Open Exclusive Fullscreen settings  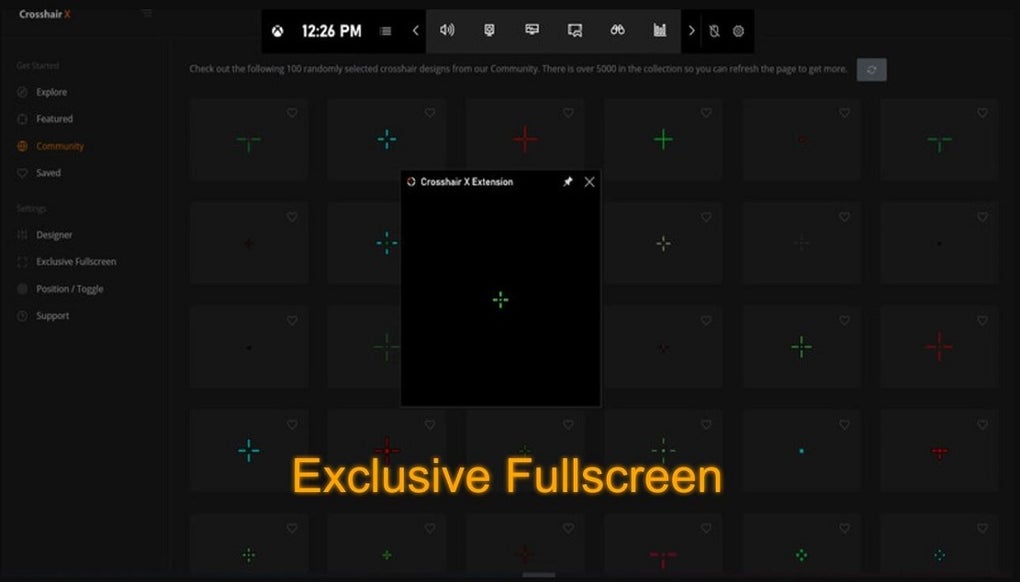(76, 261)
